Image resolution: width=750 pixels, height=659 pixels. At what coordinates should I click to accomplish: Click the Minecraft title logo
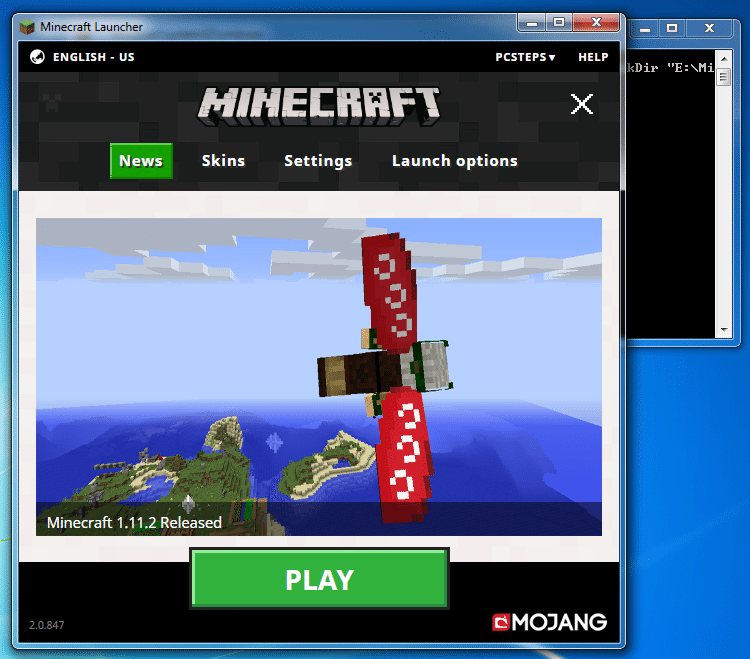tap(319, 106)
